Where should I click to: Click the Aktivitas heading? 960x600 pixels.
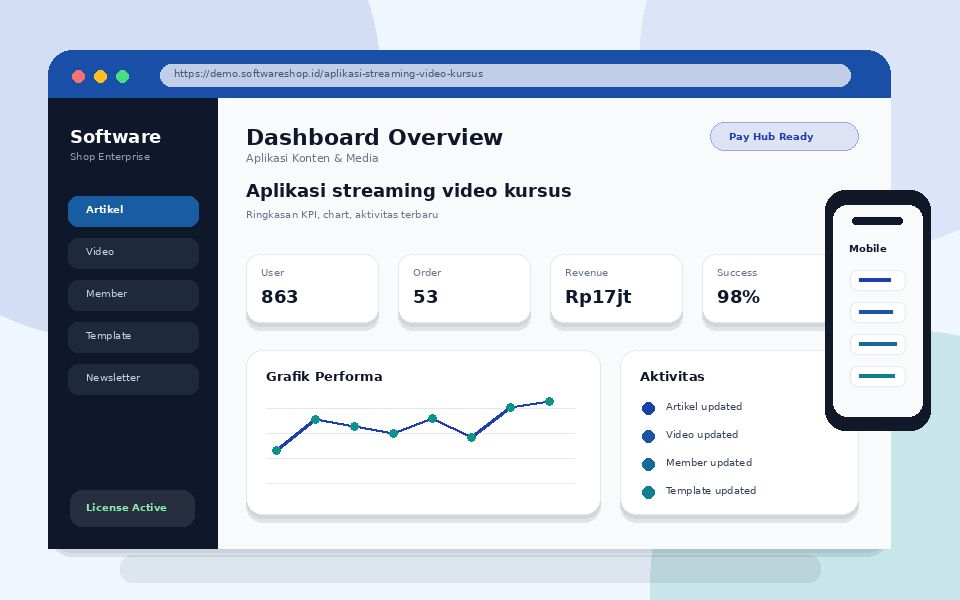672,377
